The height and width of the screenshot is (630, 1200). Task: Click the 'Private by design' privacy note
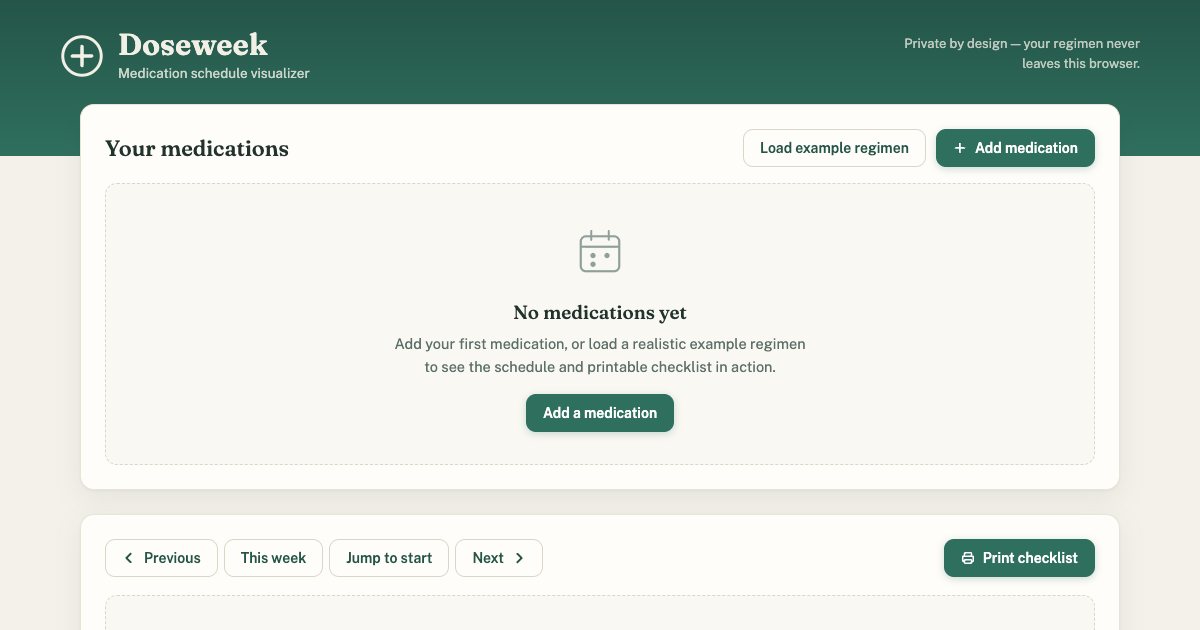pyautogui.click(x=1022, y=54)
